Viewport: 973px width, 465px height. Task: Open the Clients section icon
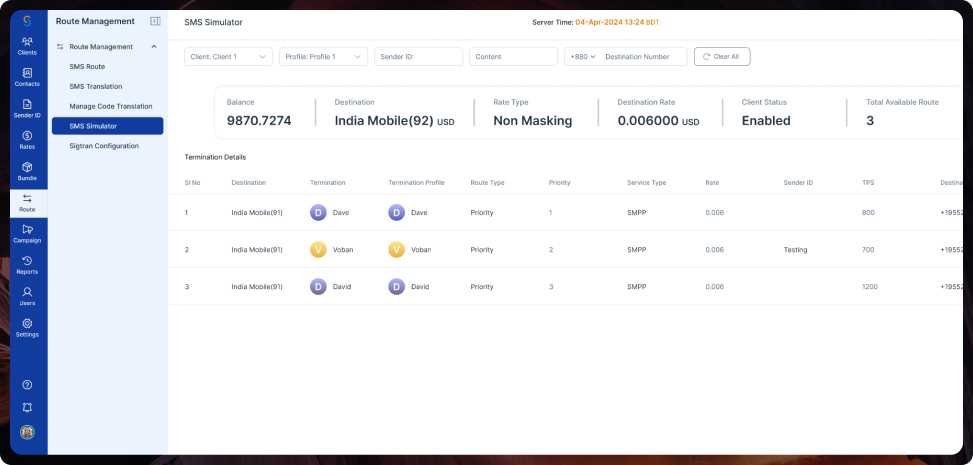27,42
